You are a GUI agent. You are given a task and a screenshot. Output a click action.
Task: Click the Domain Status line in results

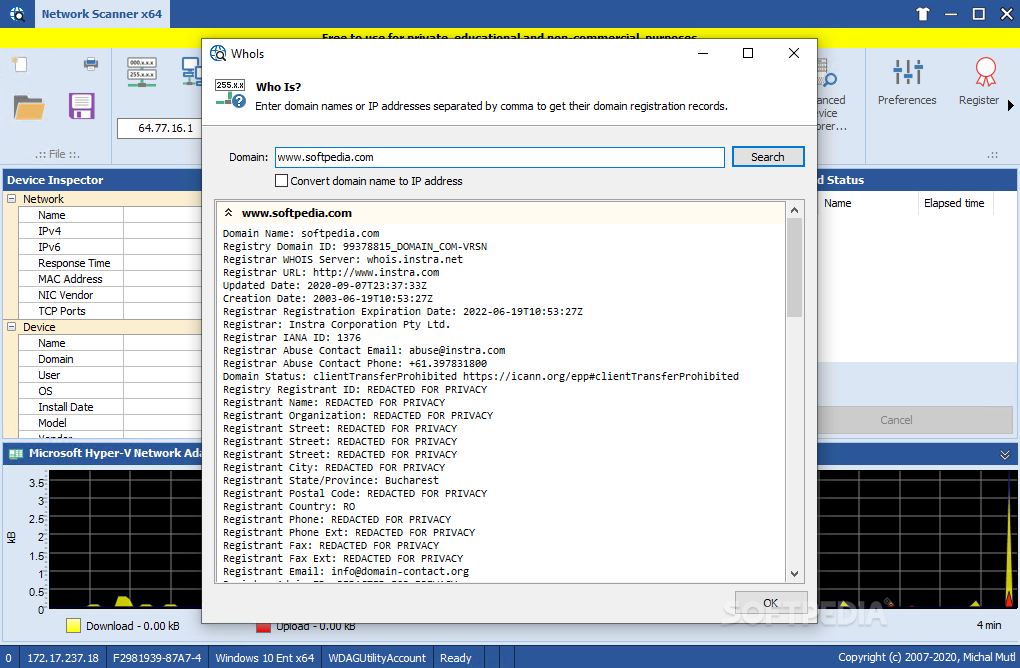[x=481, y=377]
